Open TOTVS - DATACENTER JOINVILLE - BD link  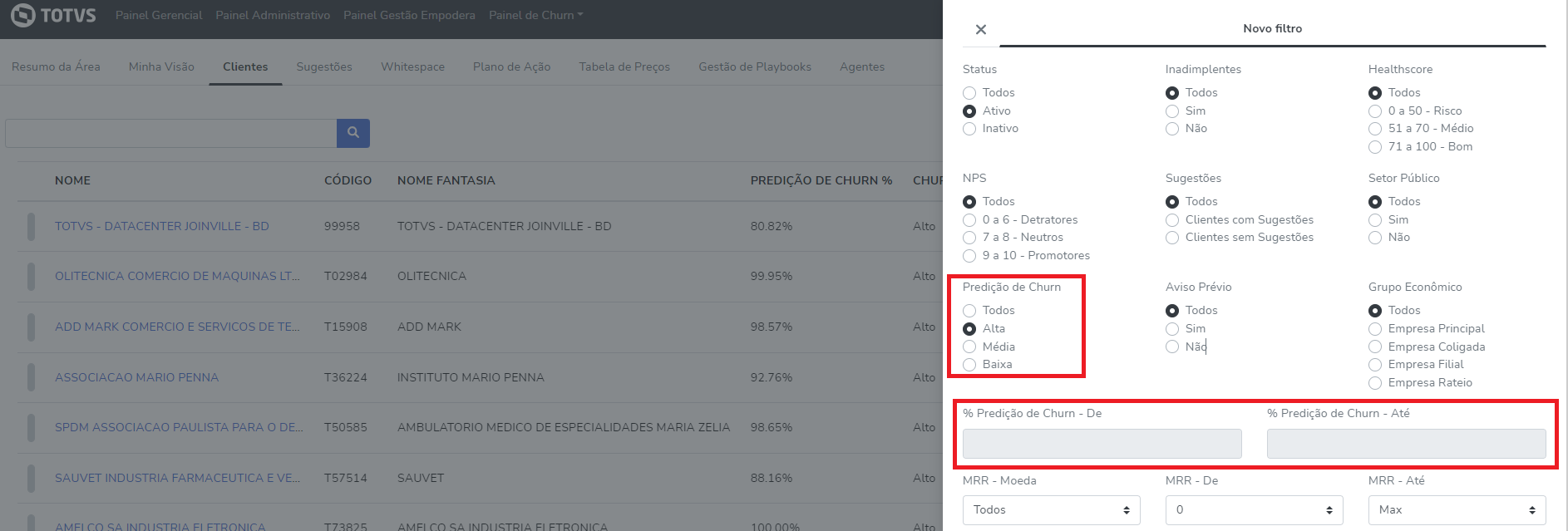tap(161, 226)
